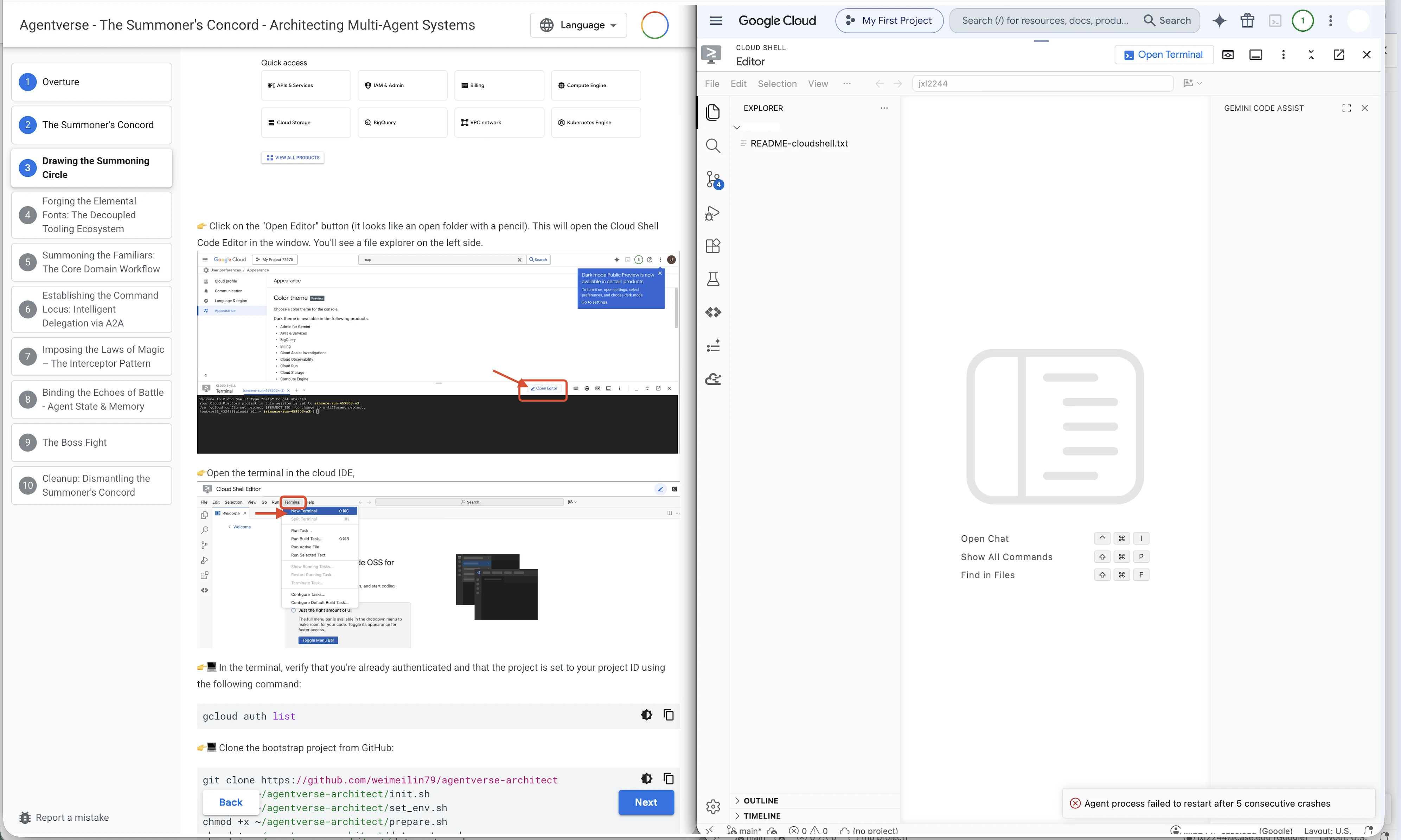Click (no project) in status bar

point(869,831)
